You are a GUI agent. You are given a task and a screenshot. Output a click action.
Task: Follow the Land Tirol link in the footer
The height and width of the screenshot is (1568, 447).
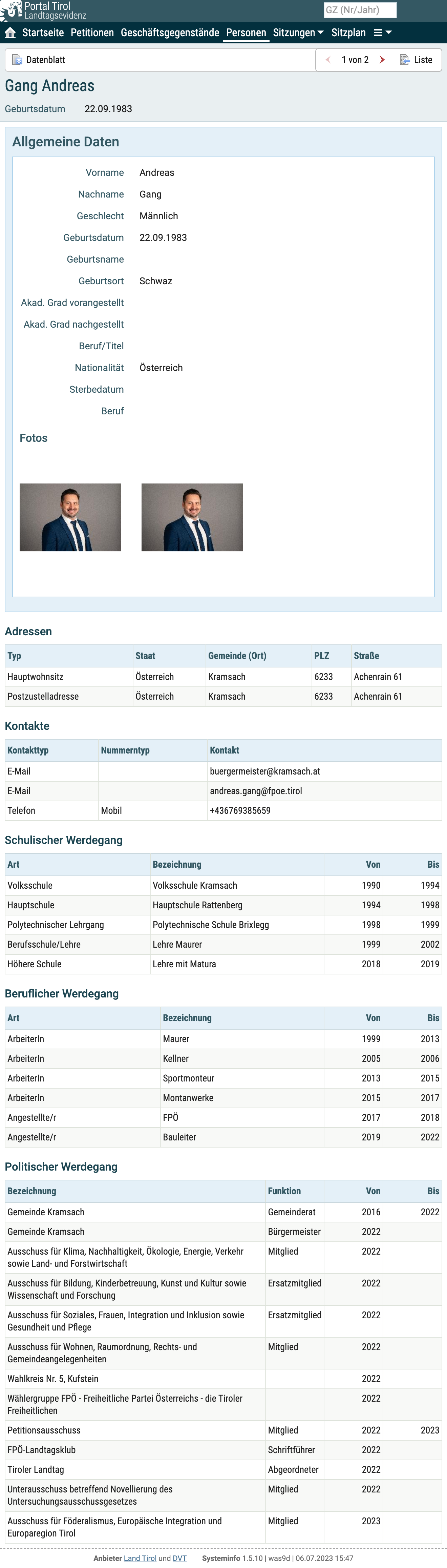140,1558
